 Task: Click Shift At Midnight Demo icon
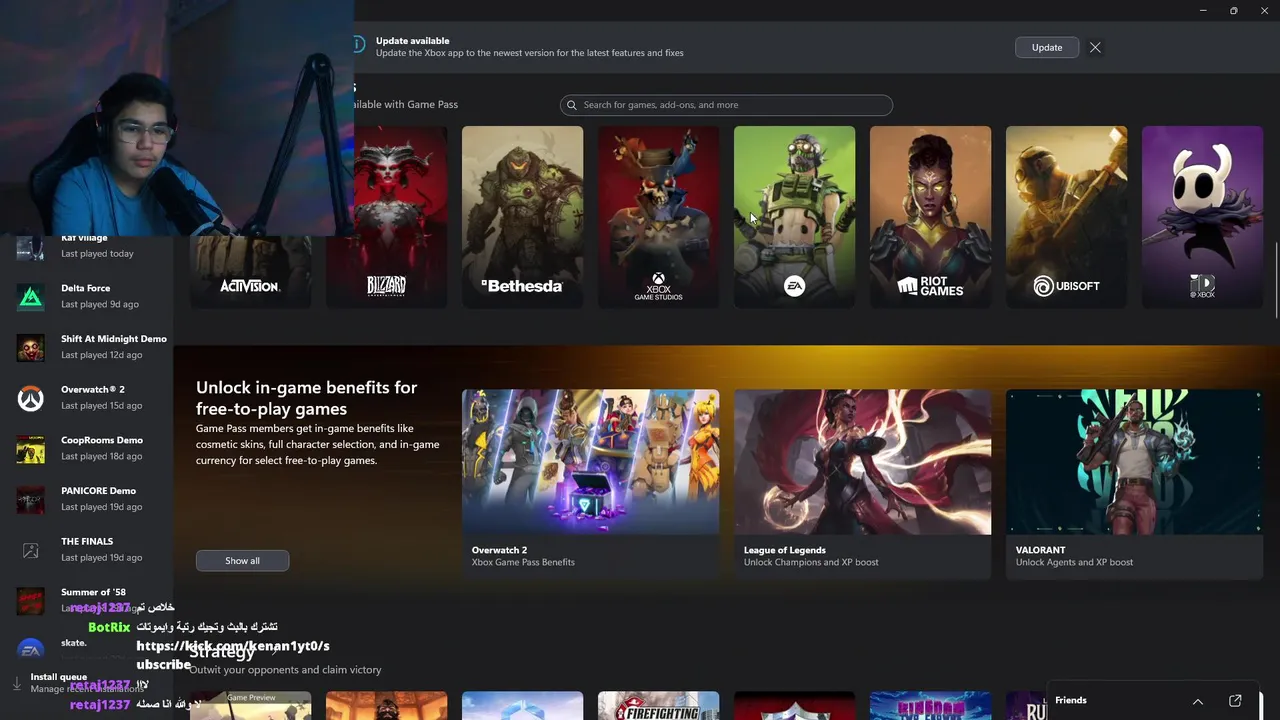tap(30, 347)
